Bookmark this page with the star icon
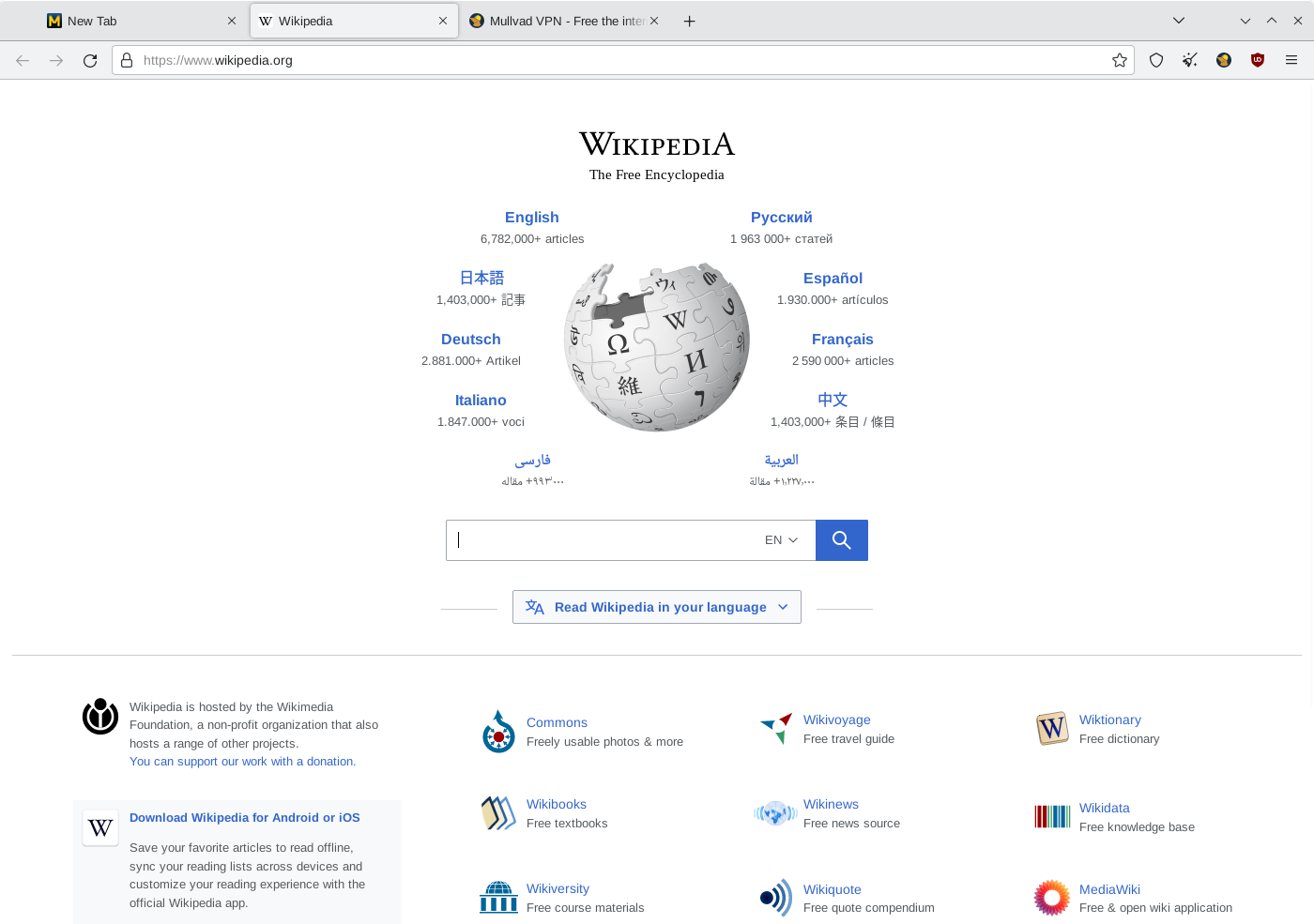 pyautogui.click(x=1120, y=60)
